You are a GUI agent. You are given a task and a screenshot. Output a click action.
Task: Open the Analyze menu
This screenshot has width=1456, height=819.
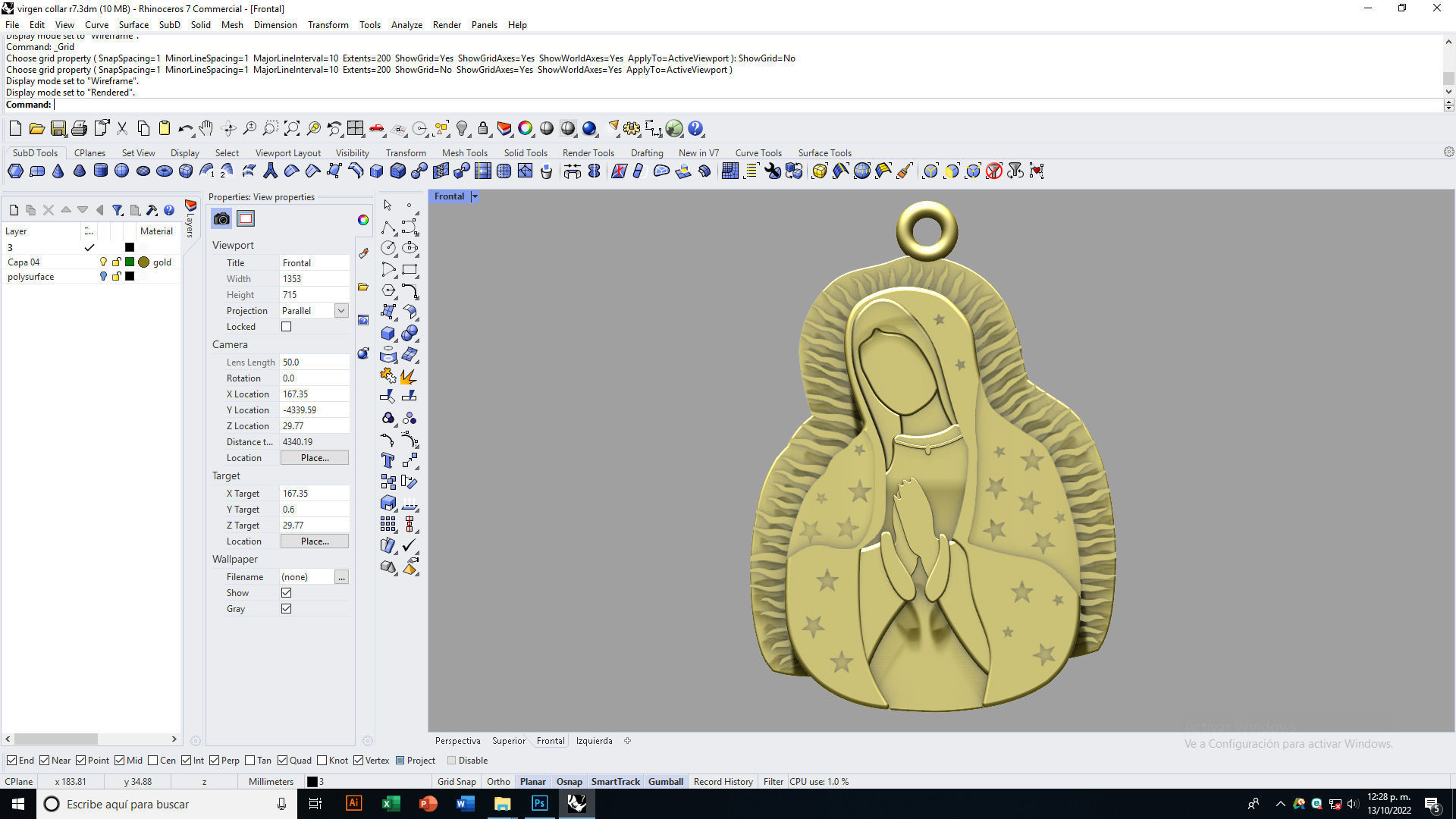point(406,25)
